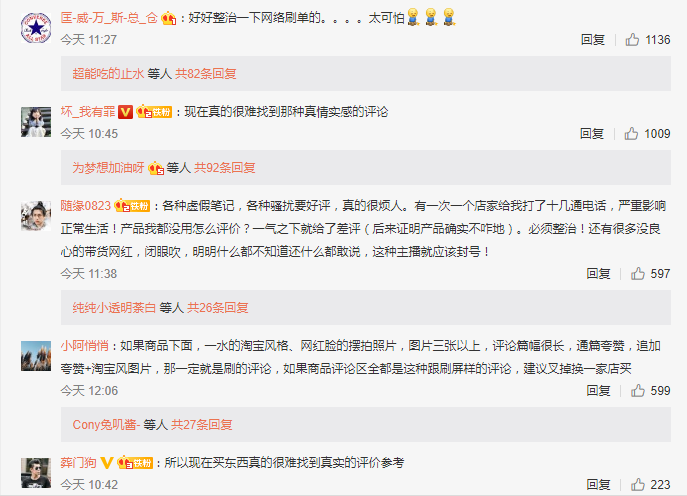Screen dimensions: 687x496
Task: Visit Cony兔叽酱- profile link
Action: pyautogui.click(x=106, y=425)
